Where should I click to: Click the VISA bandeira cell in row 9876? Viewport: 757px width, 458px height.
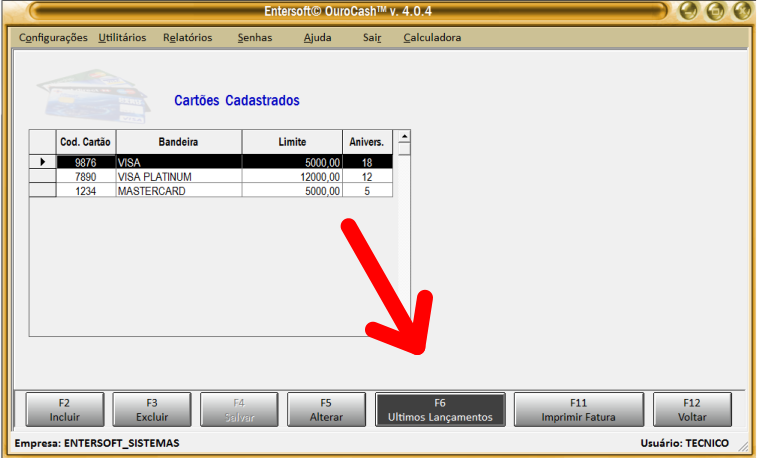pyautogui.click(x=179, y=162)
